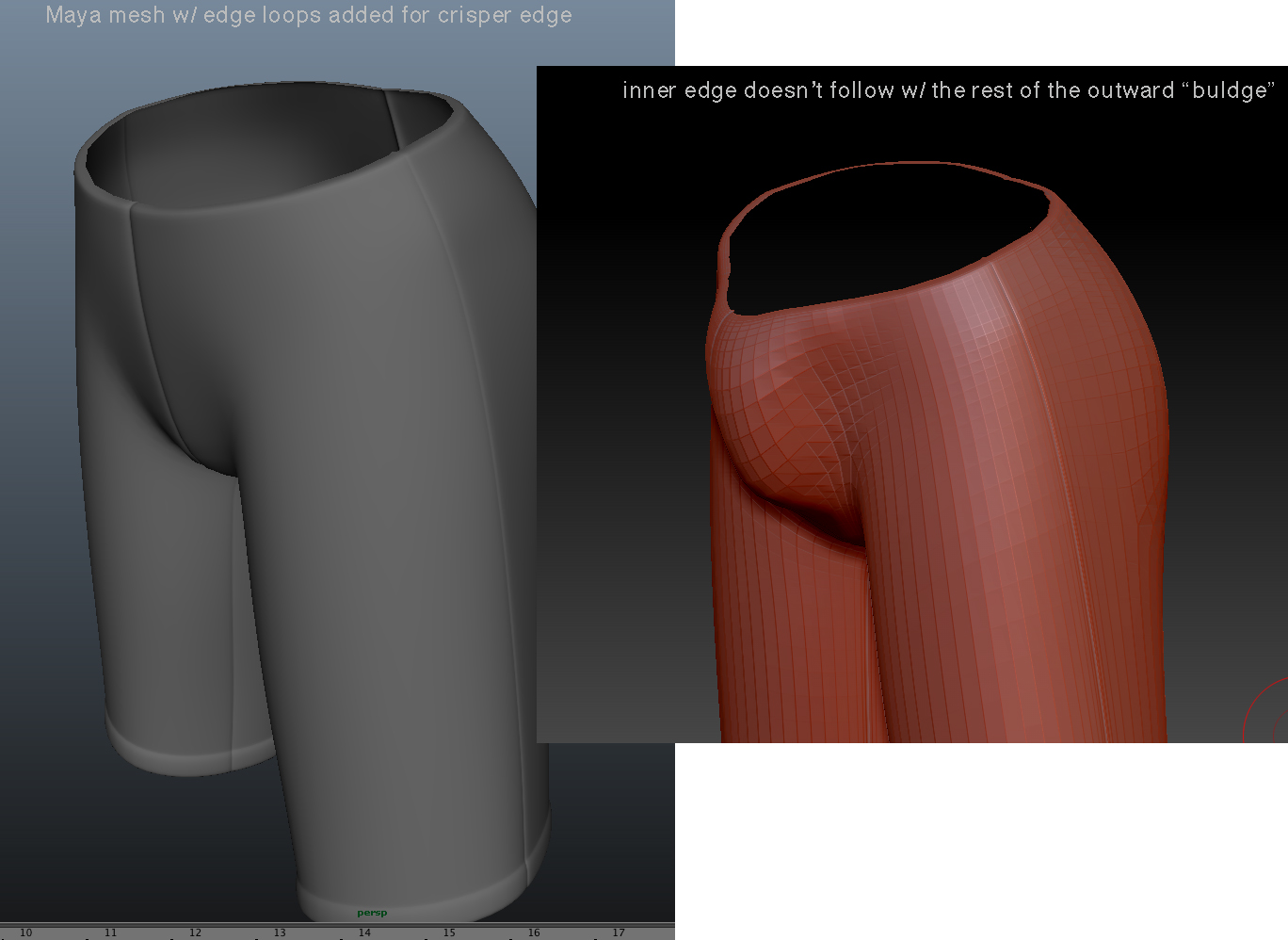This screenshot has height=940, width=1288.
Task: Pick frame 16 on the Maya timeline
Action: (x=534, y=932)
